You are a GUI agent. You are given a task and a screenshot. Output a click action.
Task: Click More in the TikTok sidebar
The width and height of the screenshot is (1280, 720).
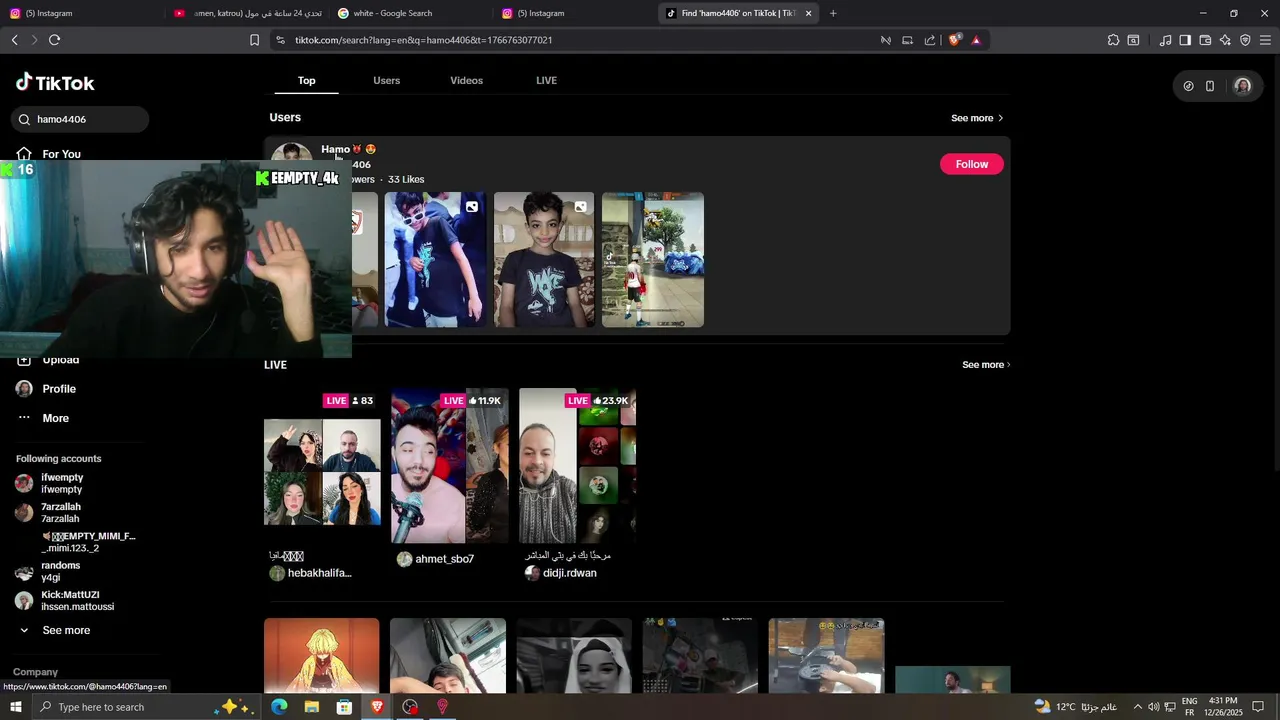coord(55,418)
